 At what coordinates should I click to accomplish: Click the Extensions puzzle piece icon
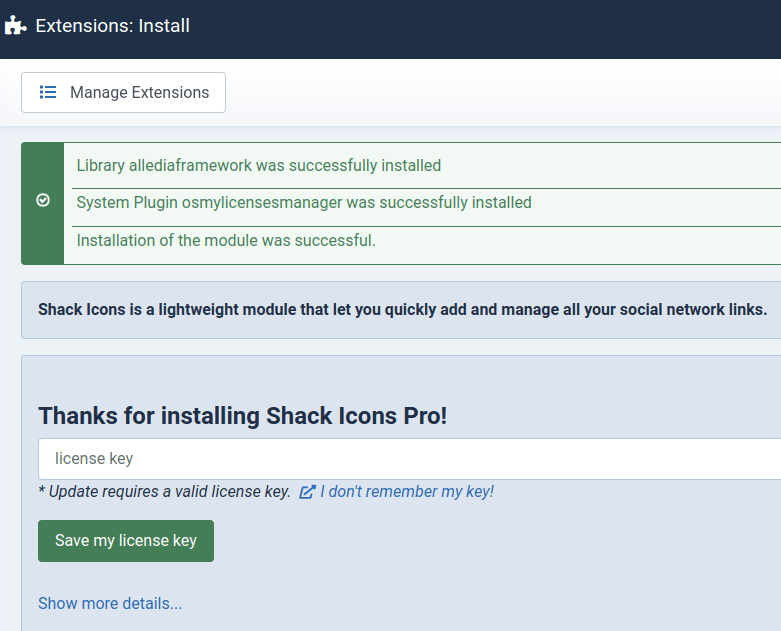[15, 25]
